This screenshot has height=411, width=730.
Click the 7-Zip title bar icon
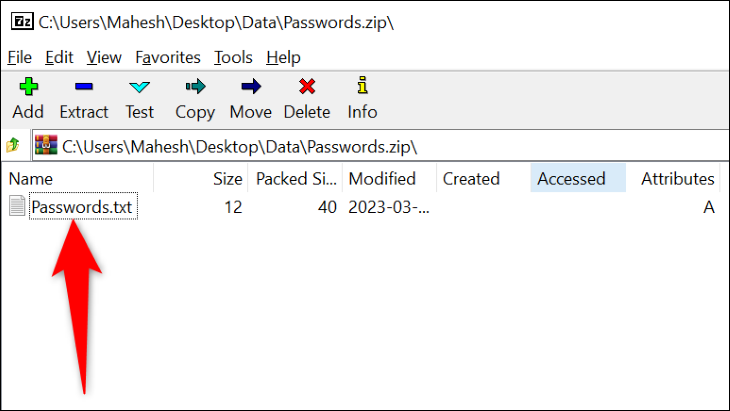pyautogui.click(x=20, y=21)
